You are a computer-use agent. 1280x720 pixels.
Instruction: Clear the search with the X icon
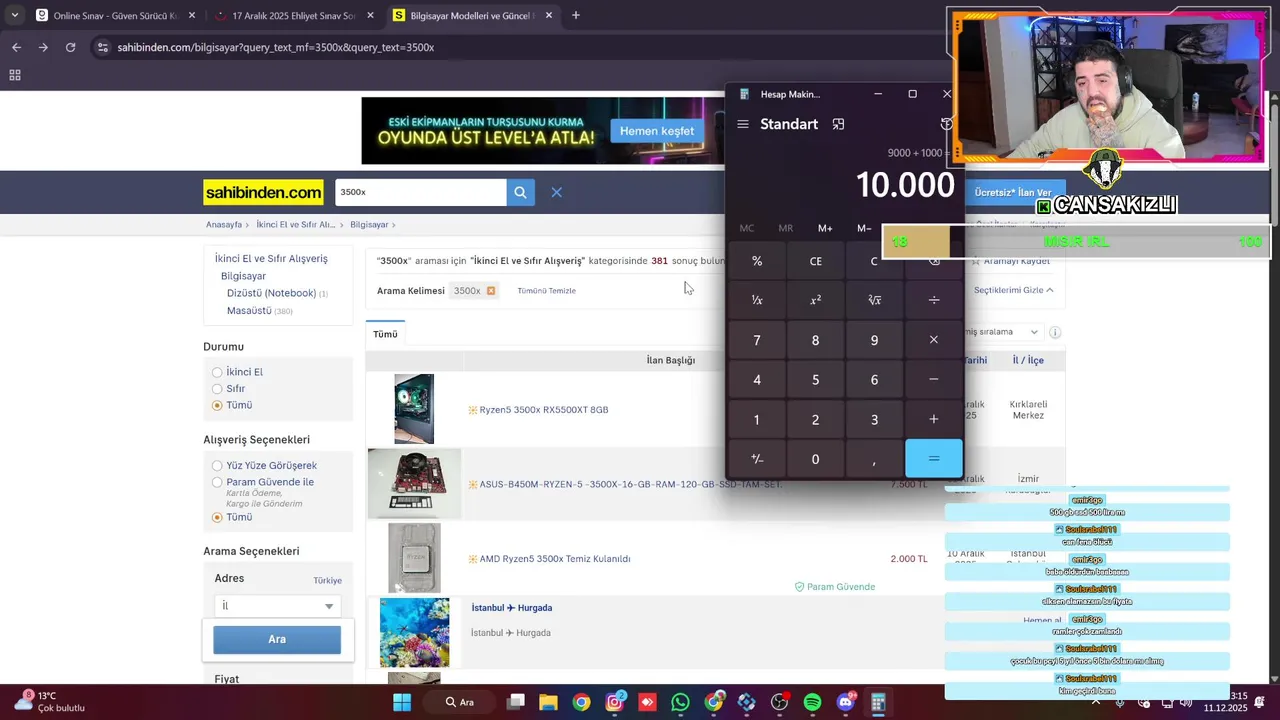coord(557,192)
